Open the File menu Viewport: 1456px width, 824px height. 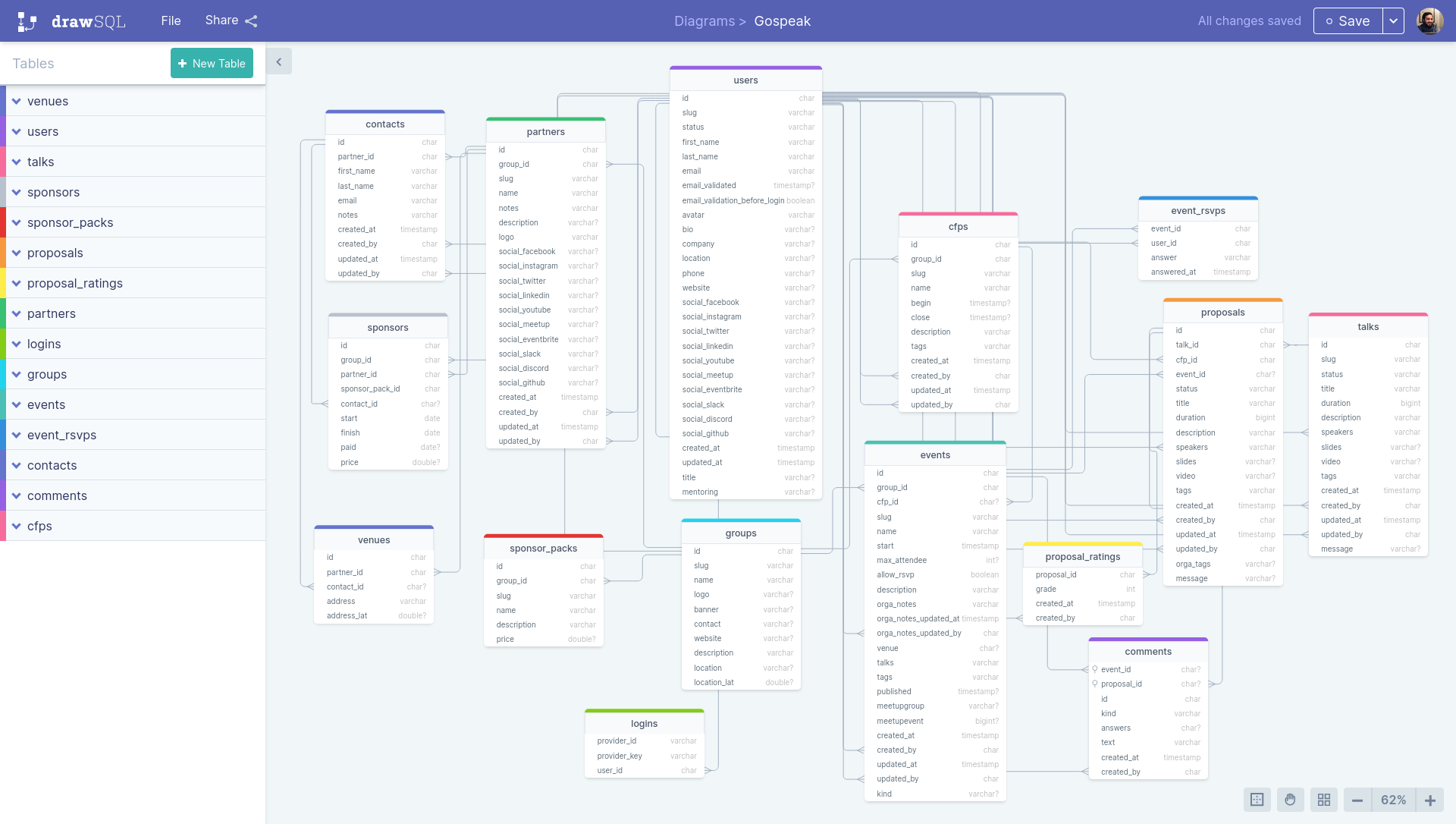[171, 20]
